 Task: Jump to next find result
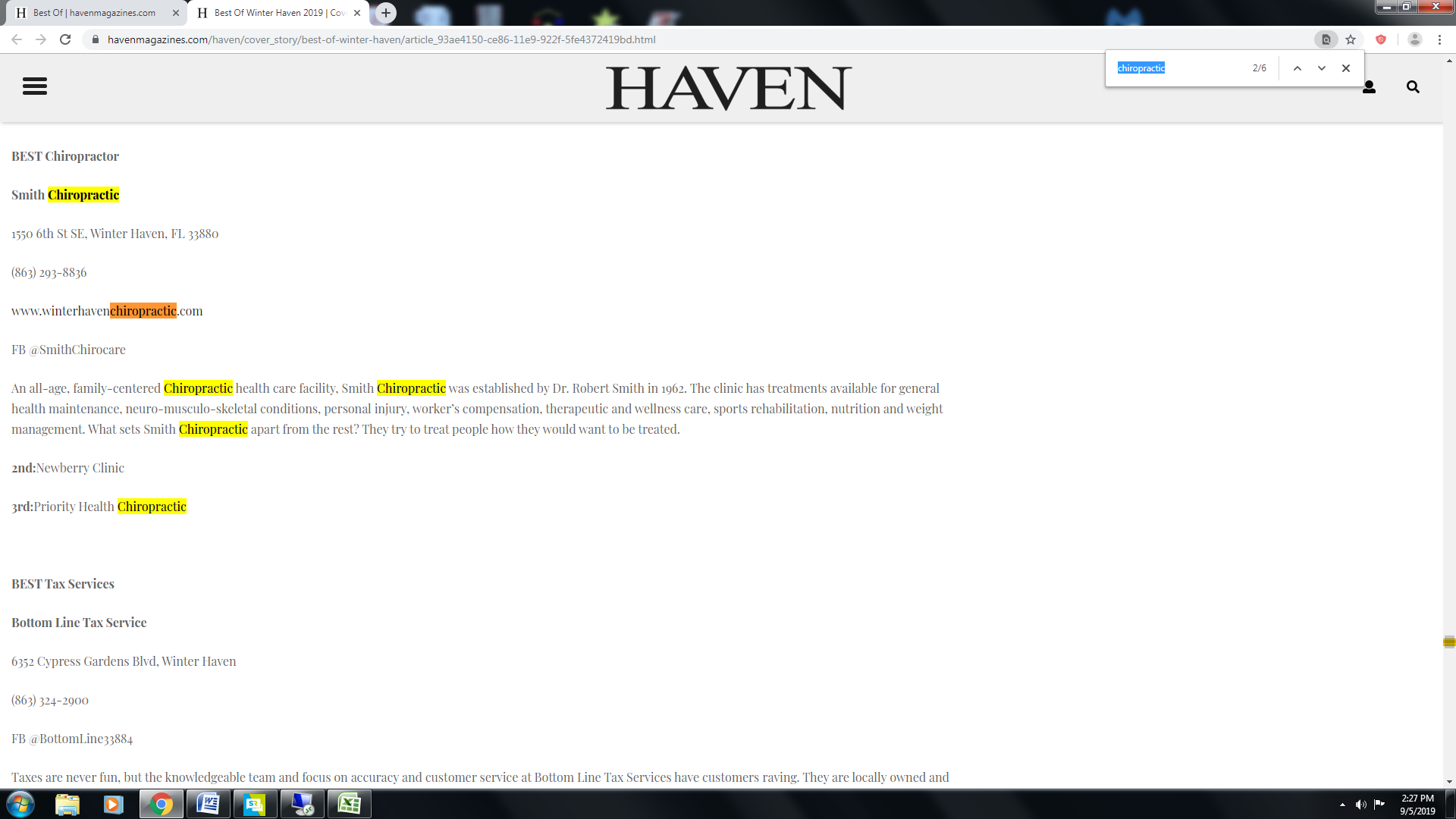(x=1322, y=68)
